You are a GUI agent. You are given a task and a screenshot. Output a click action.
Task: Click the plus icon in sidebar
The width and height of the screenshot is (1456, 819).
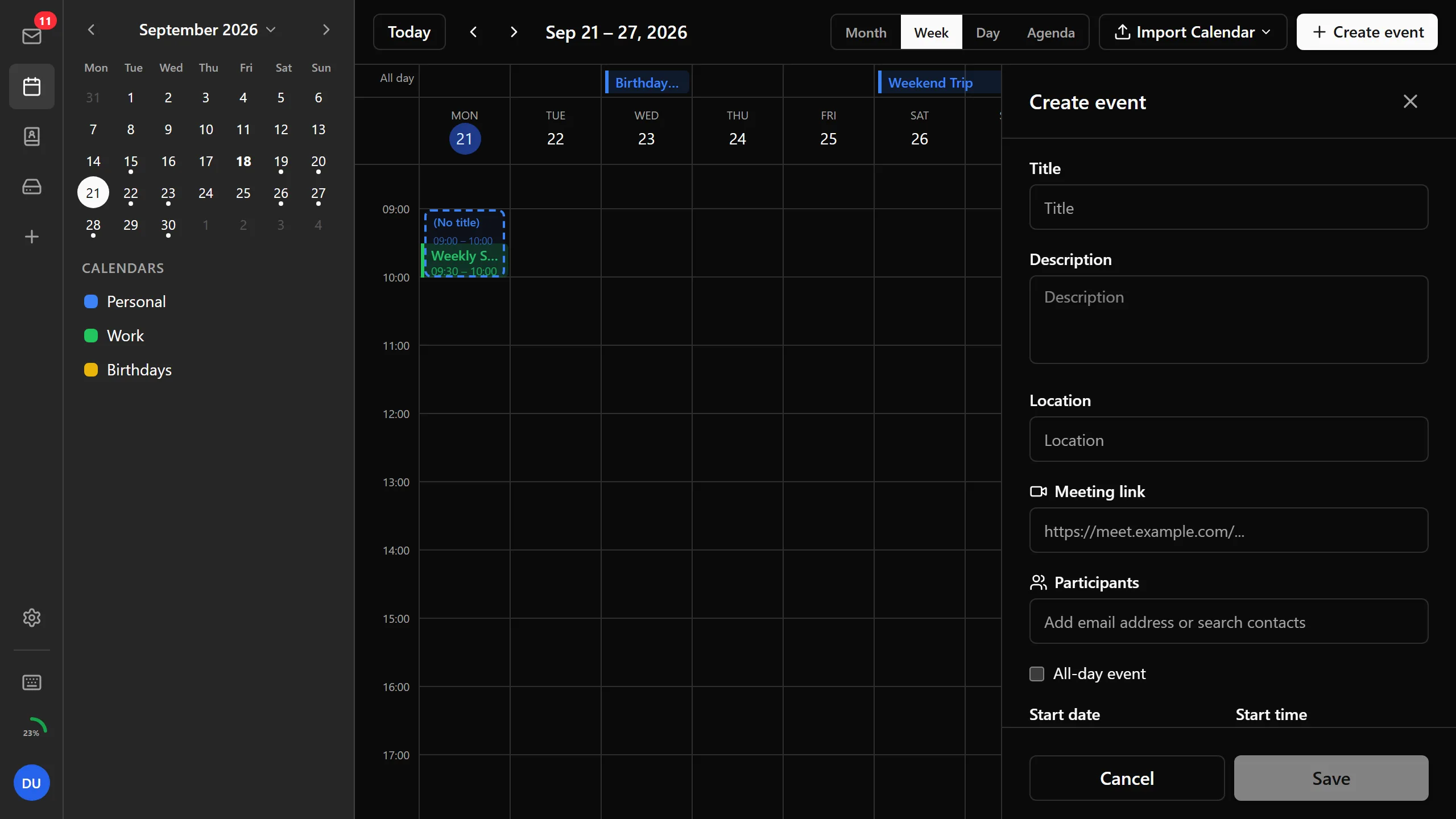(32, 237)
